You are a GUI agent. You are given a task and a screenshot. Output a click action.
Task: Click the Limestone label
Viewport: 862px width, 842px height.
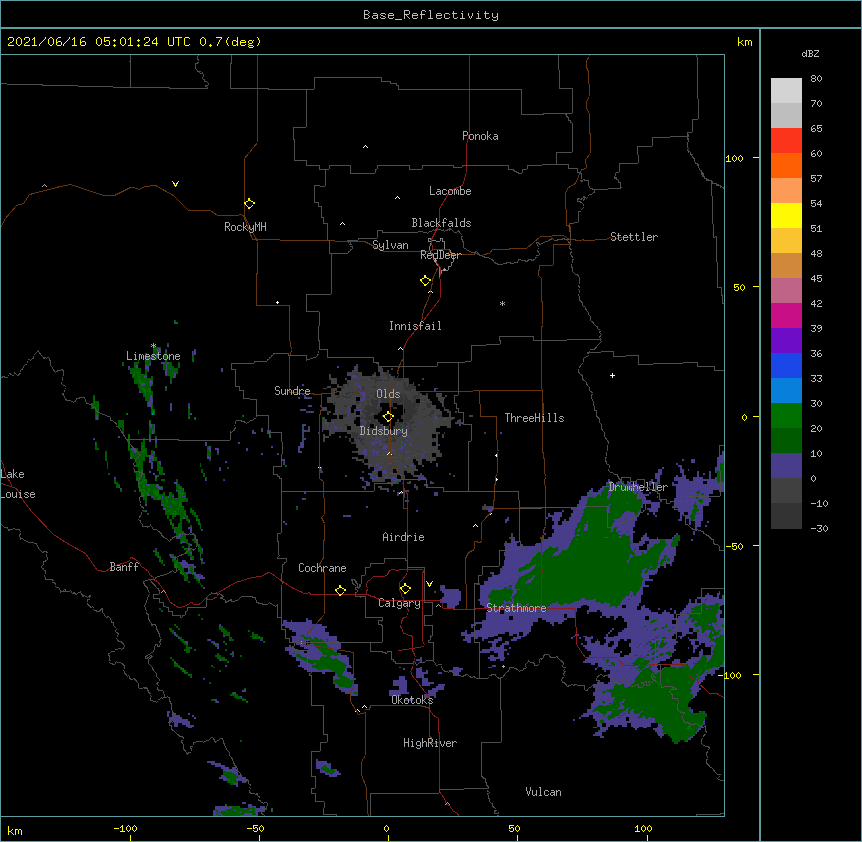coord(153,356)
